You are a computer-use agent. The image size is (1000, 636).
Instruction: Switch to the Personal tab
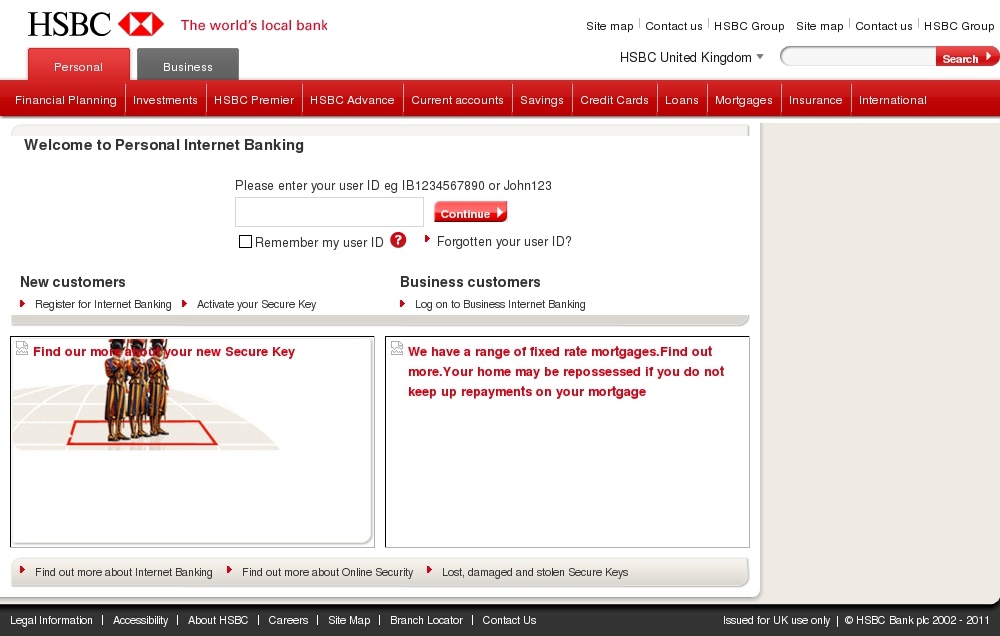click(78, 64)
